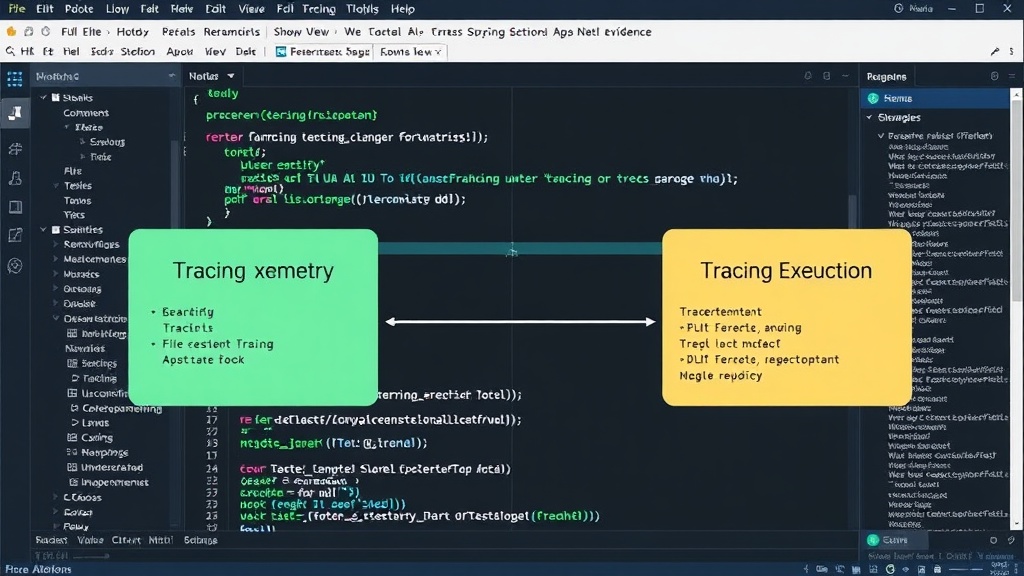Screen dimensions: 1024x576
Task: Click the green Ecsre icon at right panel bottom
Action: tap(873, 540)
